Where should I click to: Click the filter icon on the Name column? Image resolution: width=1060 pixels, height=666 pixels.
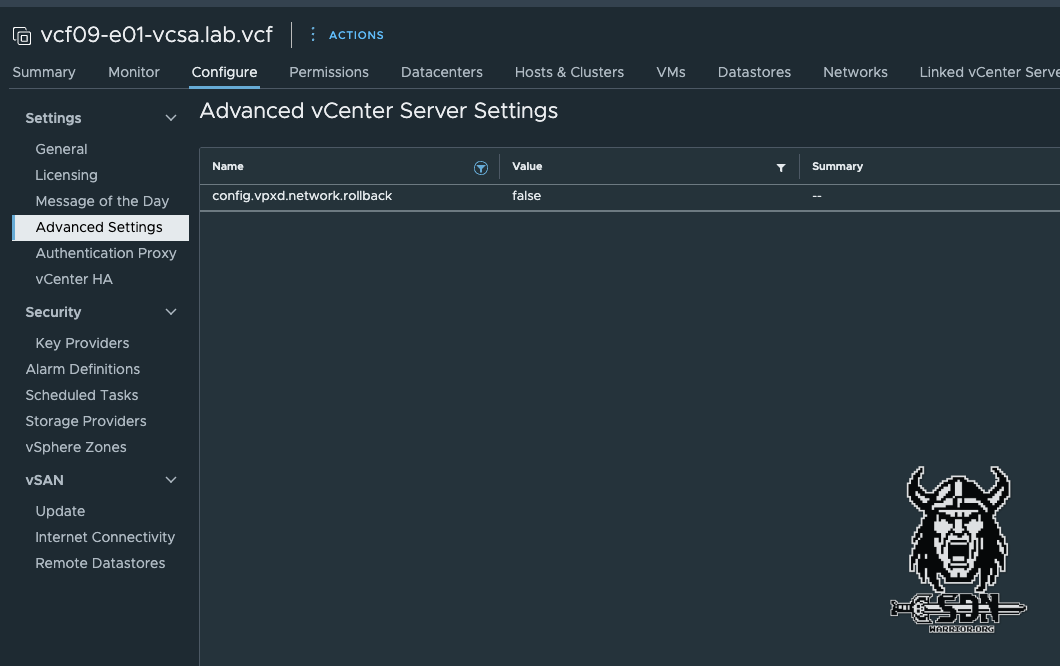point(481,167)
